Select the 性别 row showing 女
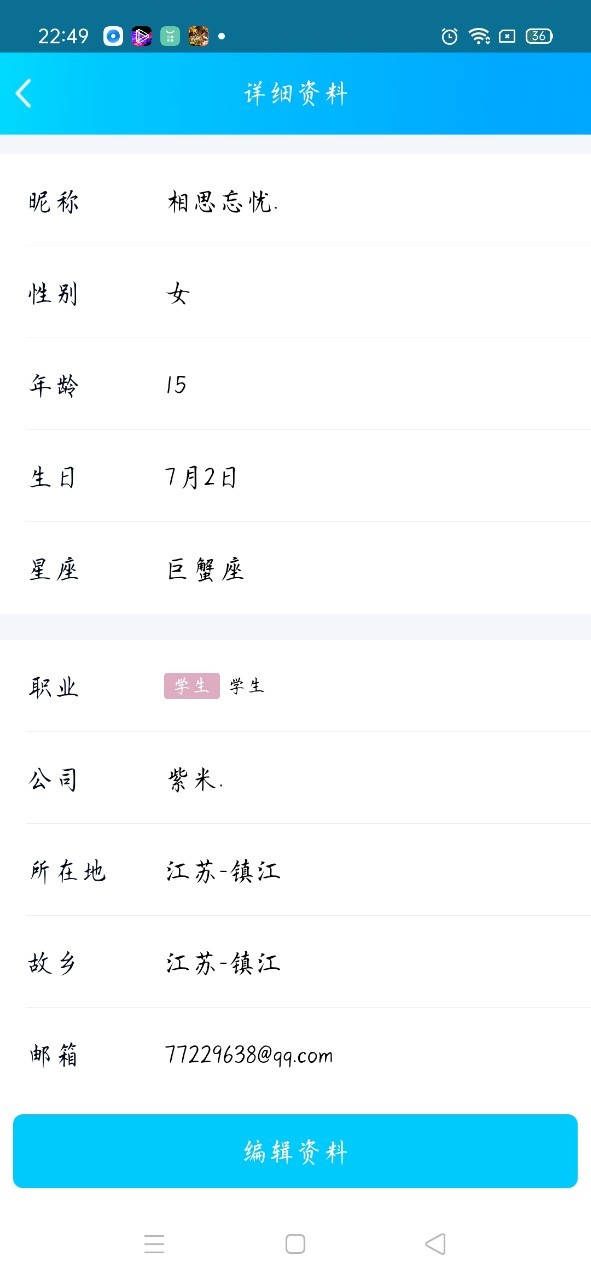 pyautogui.click(x=295, y=292)
